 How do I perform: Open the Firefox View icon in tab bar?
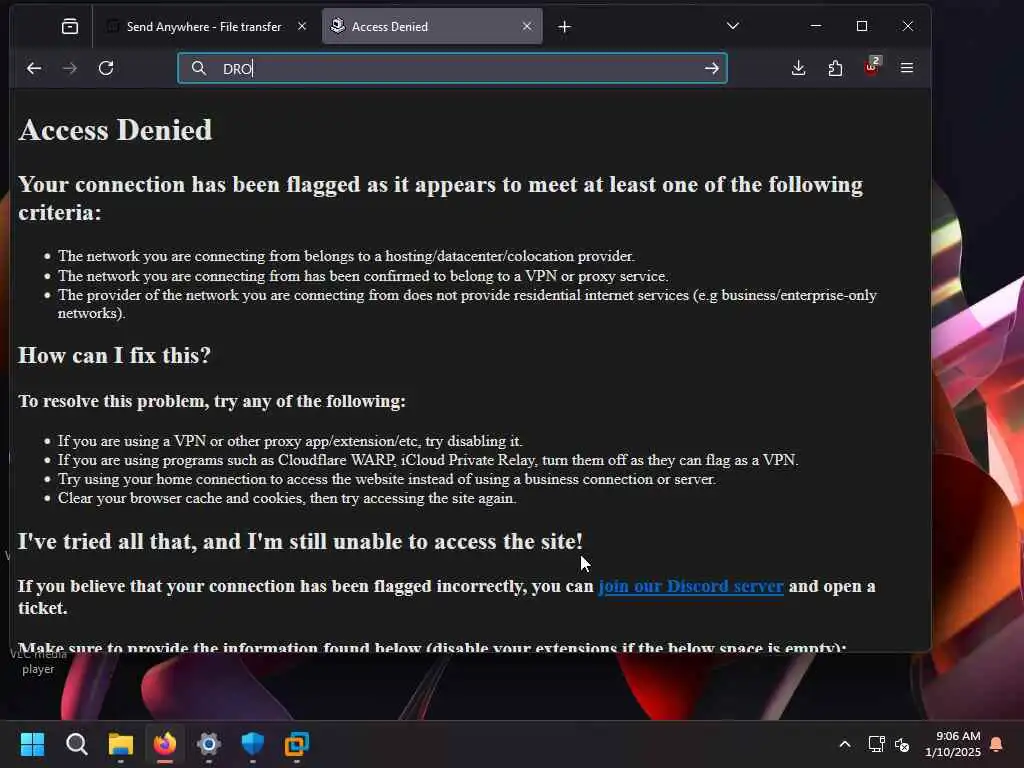[70, 27]
